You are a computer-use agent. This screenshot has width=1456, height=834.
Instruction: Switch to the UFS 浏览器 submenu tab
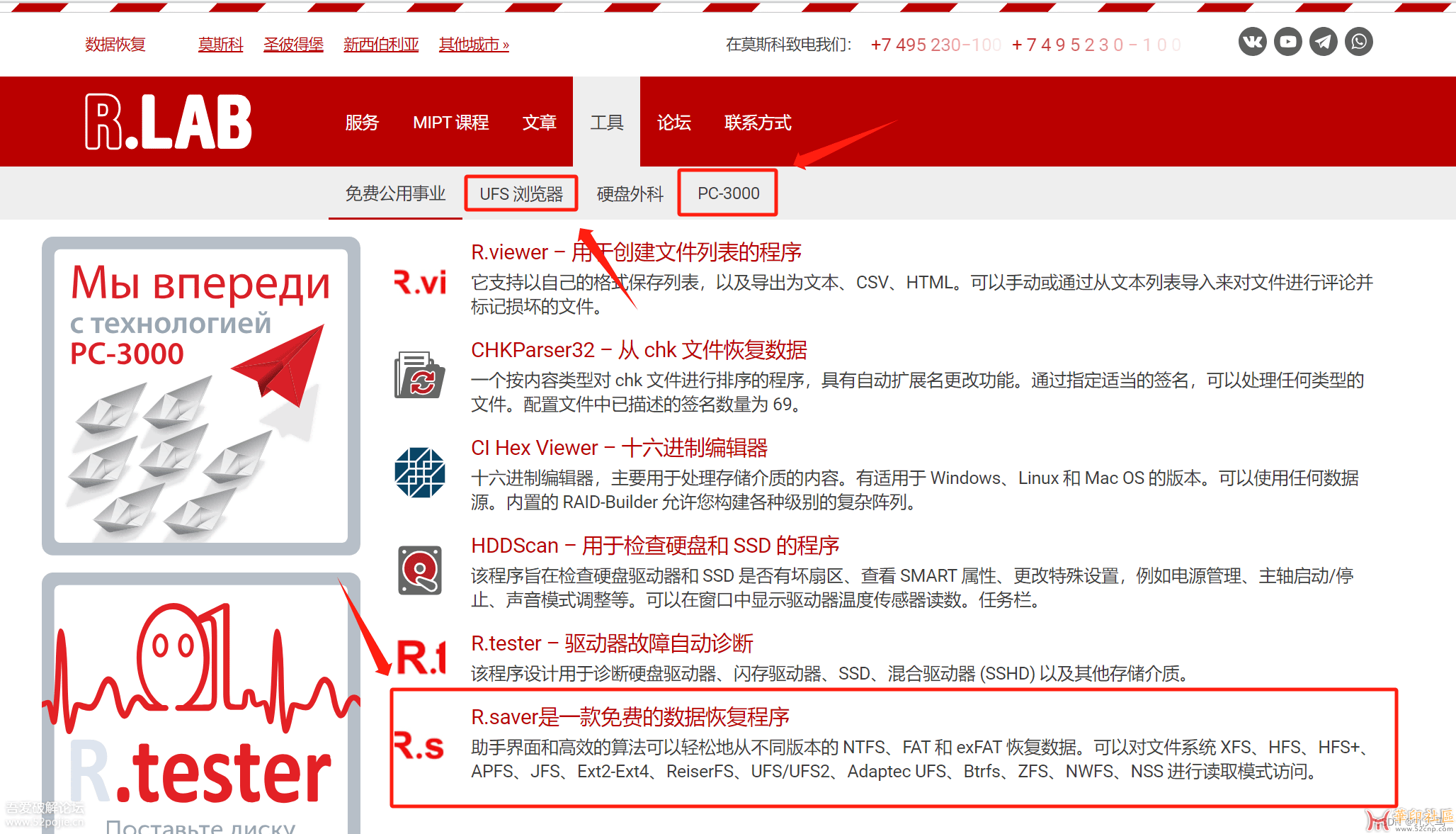521,193
